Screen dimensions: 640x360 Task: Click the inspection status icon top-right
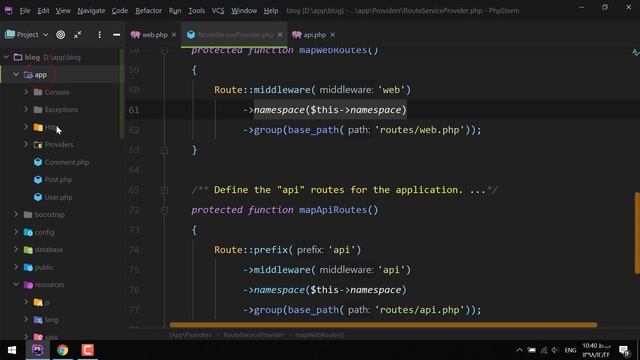coord(635,52)
